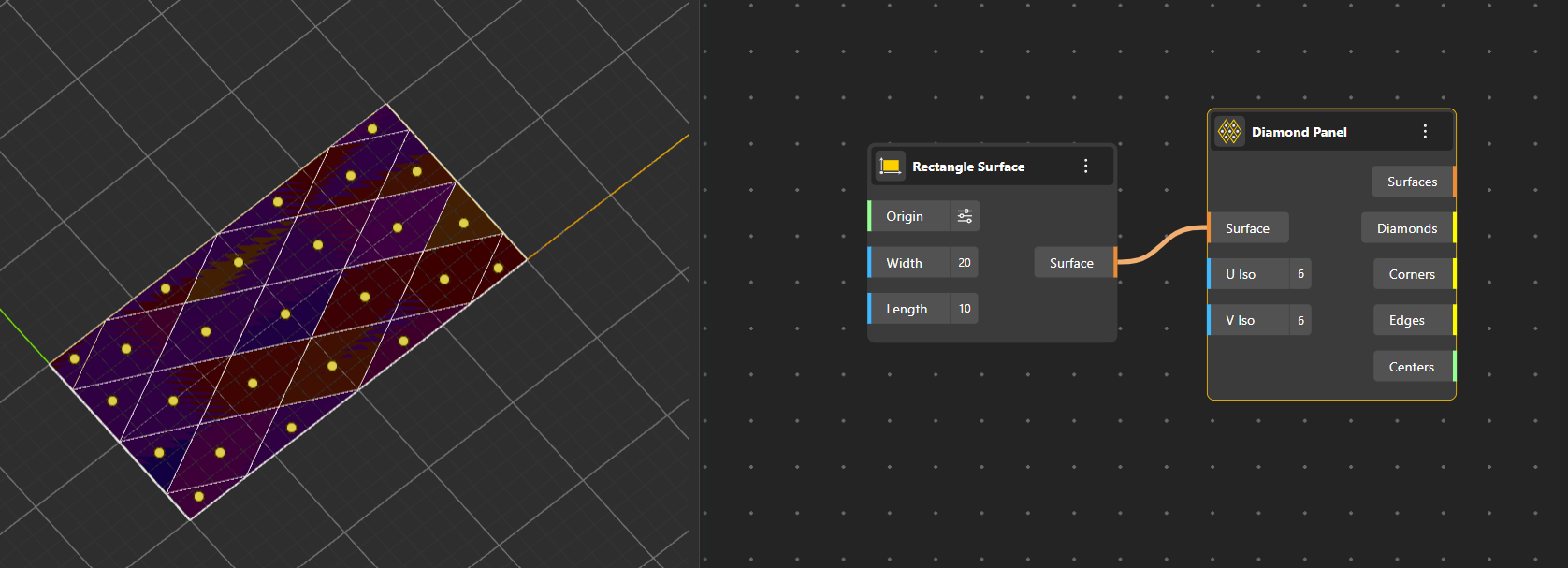
Task: Click the Surface input on Diamond Panel
Action: click(1247, 228)
